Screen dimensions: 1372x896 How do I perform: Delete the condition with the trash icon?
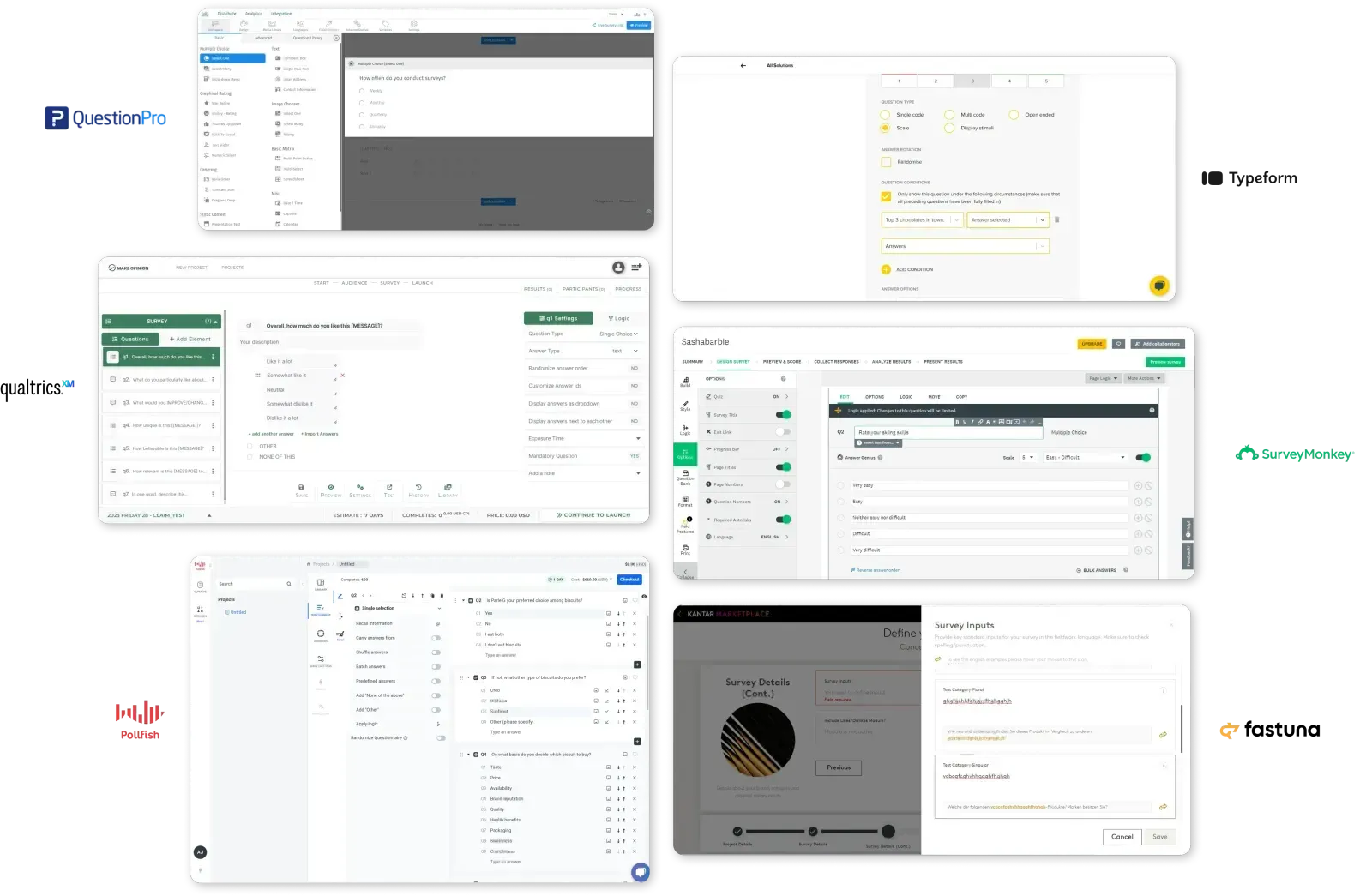pos(1056,219)
